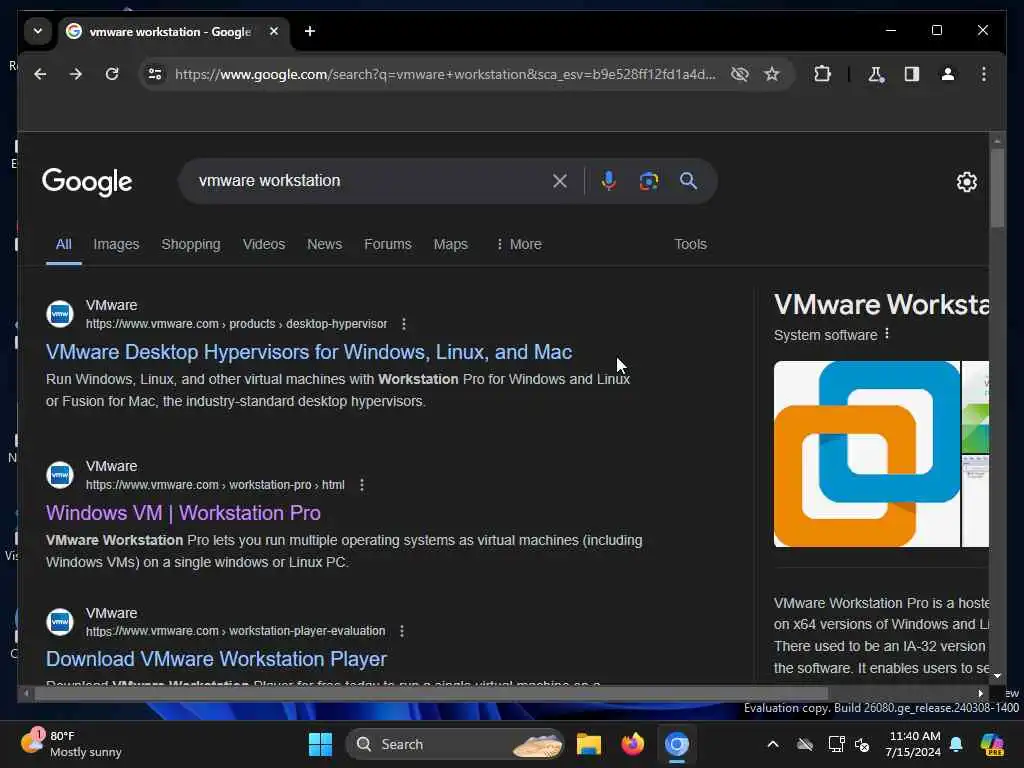1024x768 pixels.
Task: Open the taskbar weather widget
Action: 71,744
